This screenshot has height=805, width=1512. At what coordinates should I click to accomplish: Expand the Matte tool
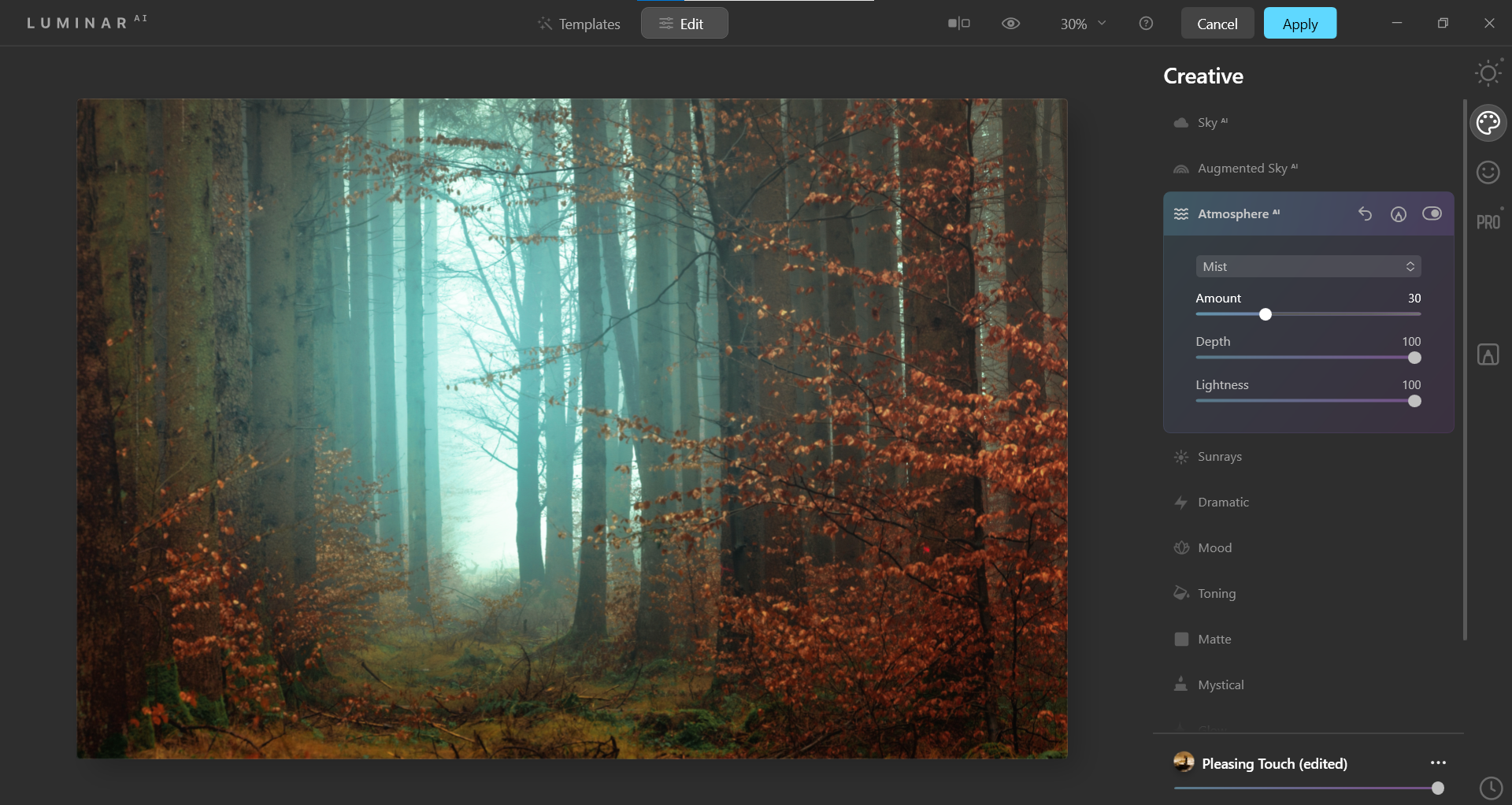coord(1308,640)
